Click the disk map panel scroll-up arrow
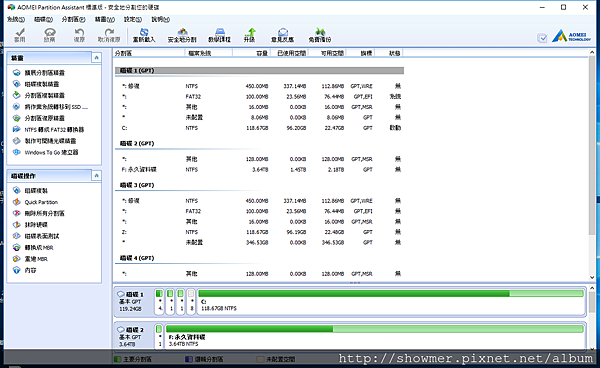Screen dimensions: 600x368 point(592,288)
